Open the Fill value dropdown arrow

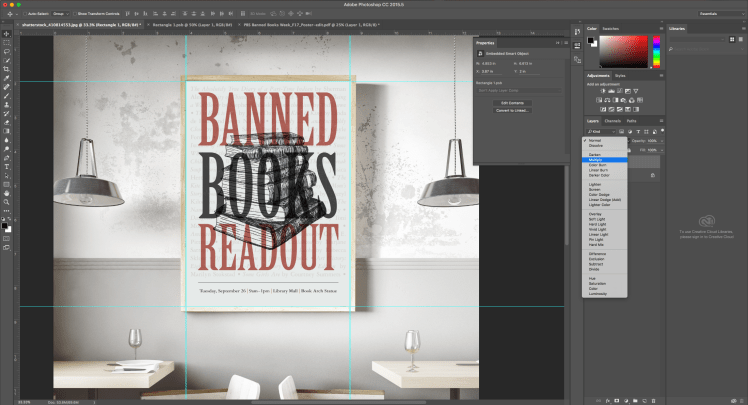click(662, 150)
